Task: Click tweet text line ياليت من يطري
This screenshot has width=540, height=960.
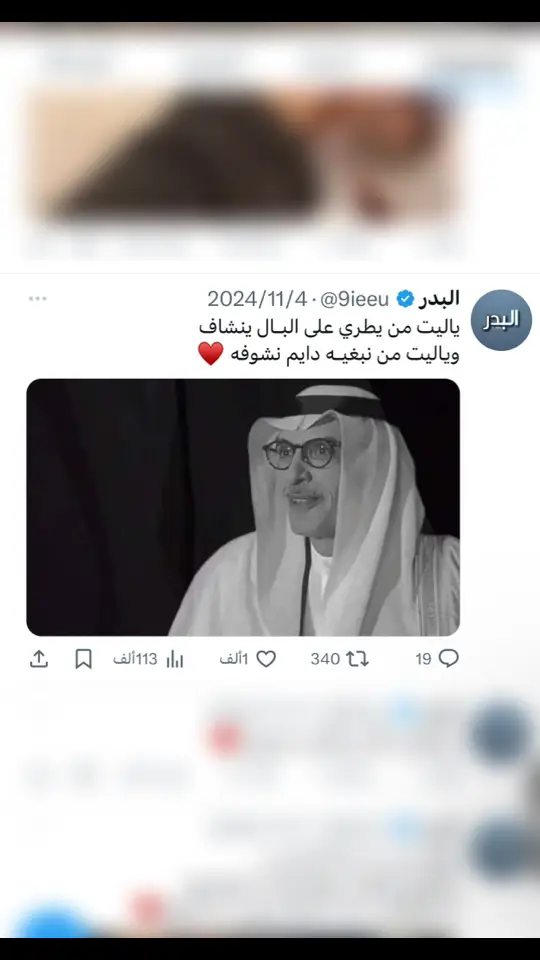Action: 329,328
